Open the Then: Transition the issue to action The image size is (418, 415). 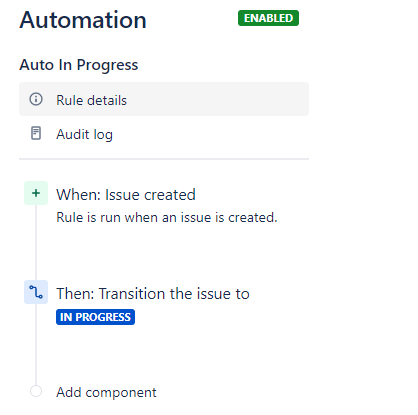point(153,294)
